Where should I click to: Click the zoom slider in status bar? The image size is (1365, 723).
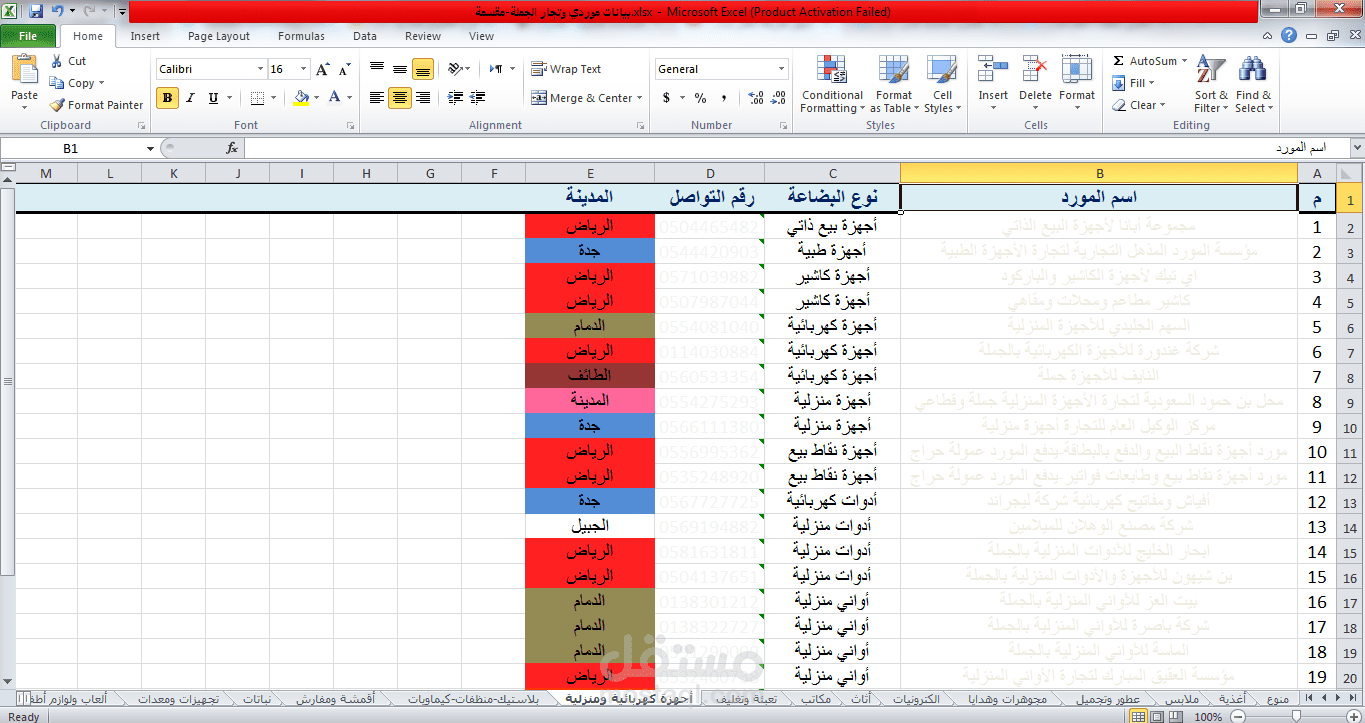pos(1295,716)
